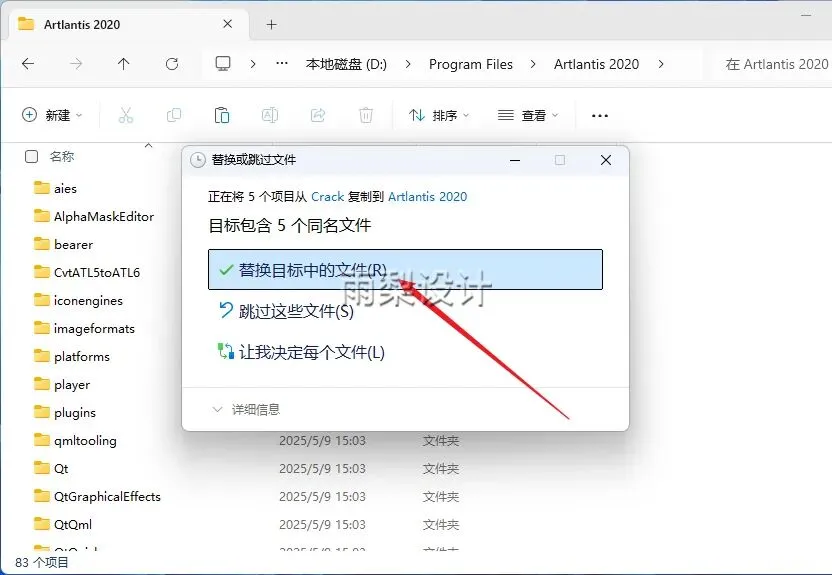Expand the chevron after Program Files
The image size is (832, 575).
pos(533,64)
